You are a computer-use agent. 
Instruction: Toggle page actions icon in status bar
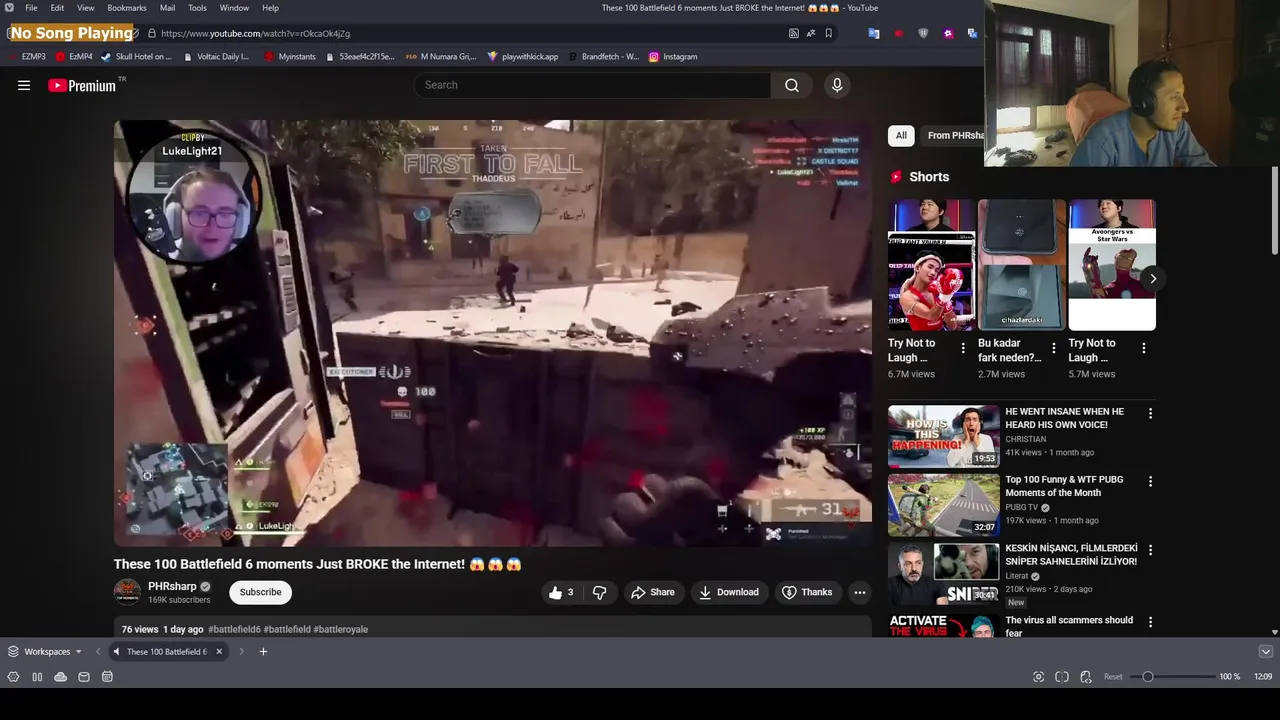point(1086,677)
